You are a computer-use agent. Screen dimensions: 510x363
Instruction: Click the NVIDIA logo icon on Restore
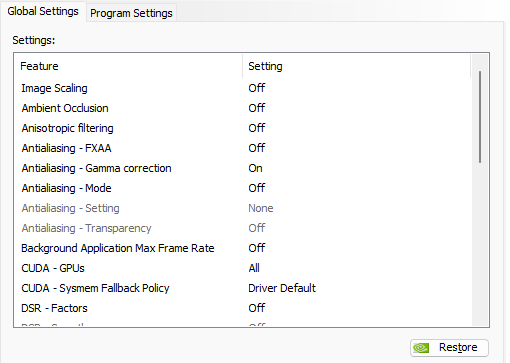point(421,348)
